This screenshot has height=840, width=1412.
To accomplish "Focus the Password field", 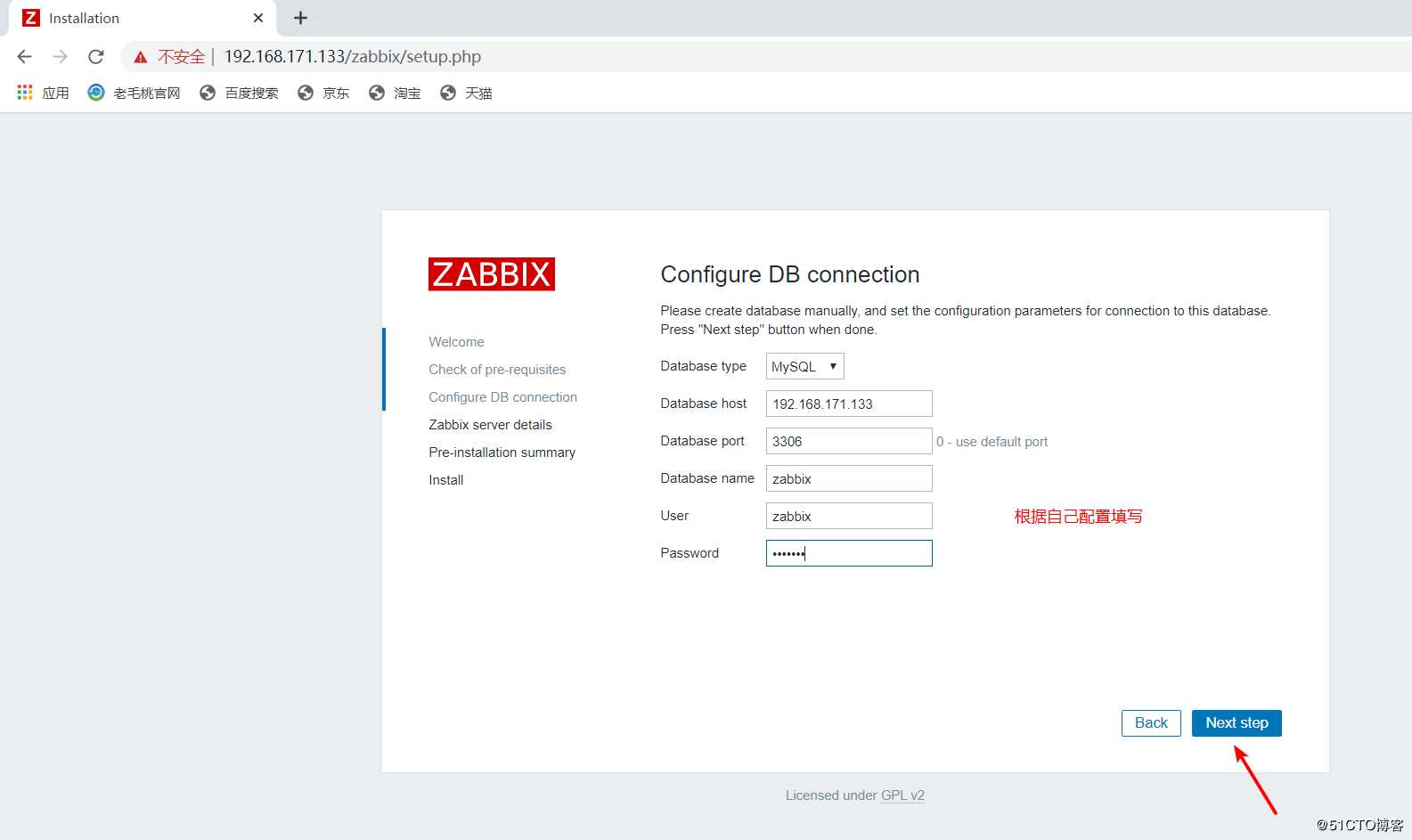I will pyautogui.click(x=849, y=553).
